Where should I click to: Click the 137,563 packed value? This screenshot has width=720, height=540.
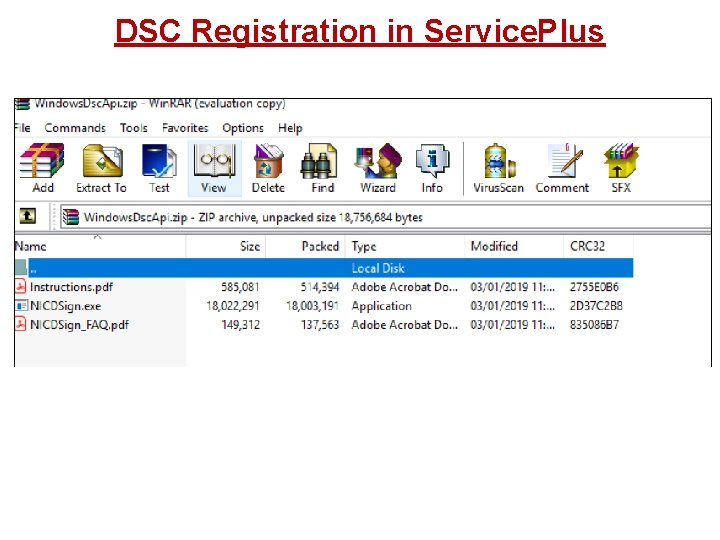(x=320, y=325)
